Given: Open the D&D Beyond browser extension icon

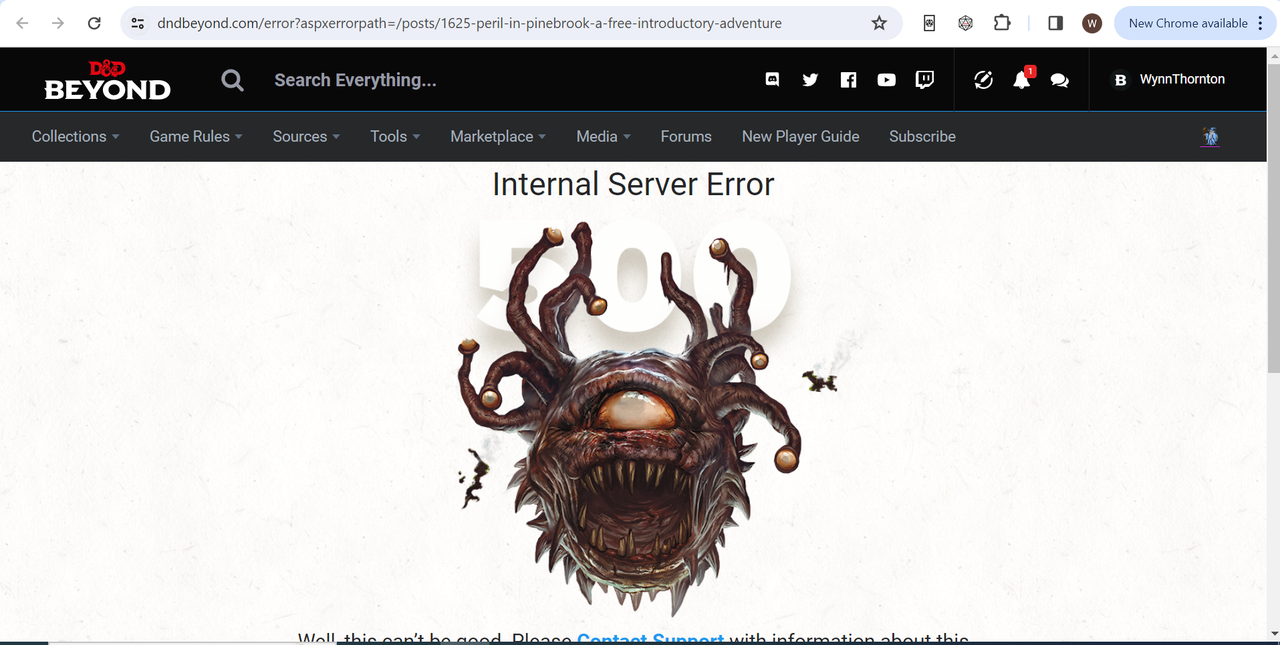Looking at the screenshot, I should [x=929, y=23].
